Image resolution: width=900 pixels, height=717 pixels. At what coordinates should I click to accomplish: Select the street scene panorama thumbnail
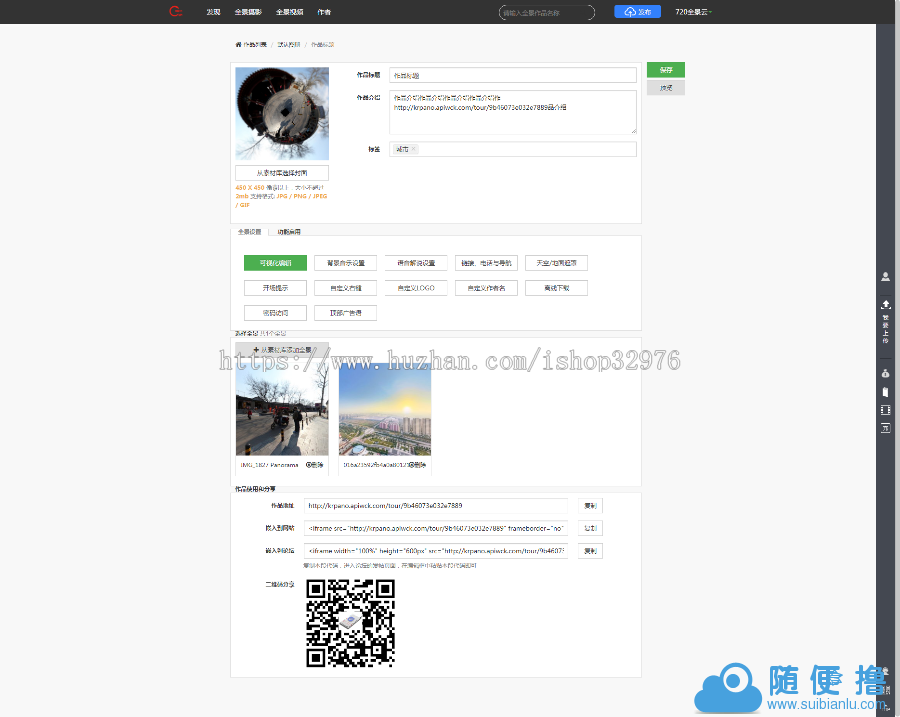coord(282,409)
